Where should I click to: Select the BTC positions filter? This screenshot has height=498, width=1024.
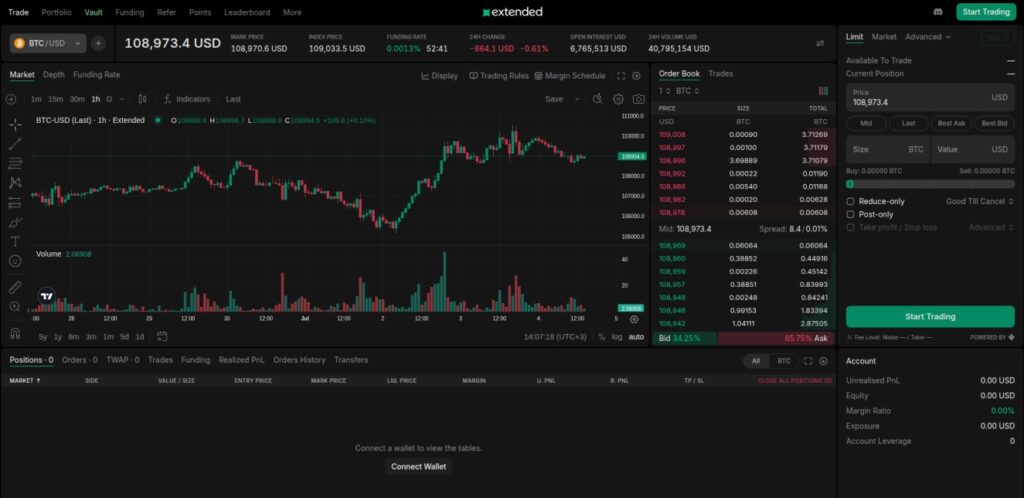click(x=784, y=361)
